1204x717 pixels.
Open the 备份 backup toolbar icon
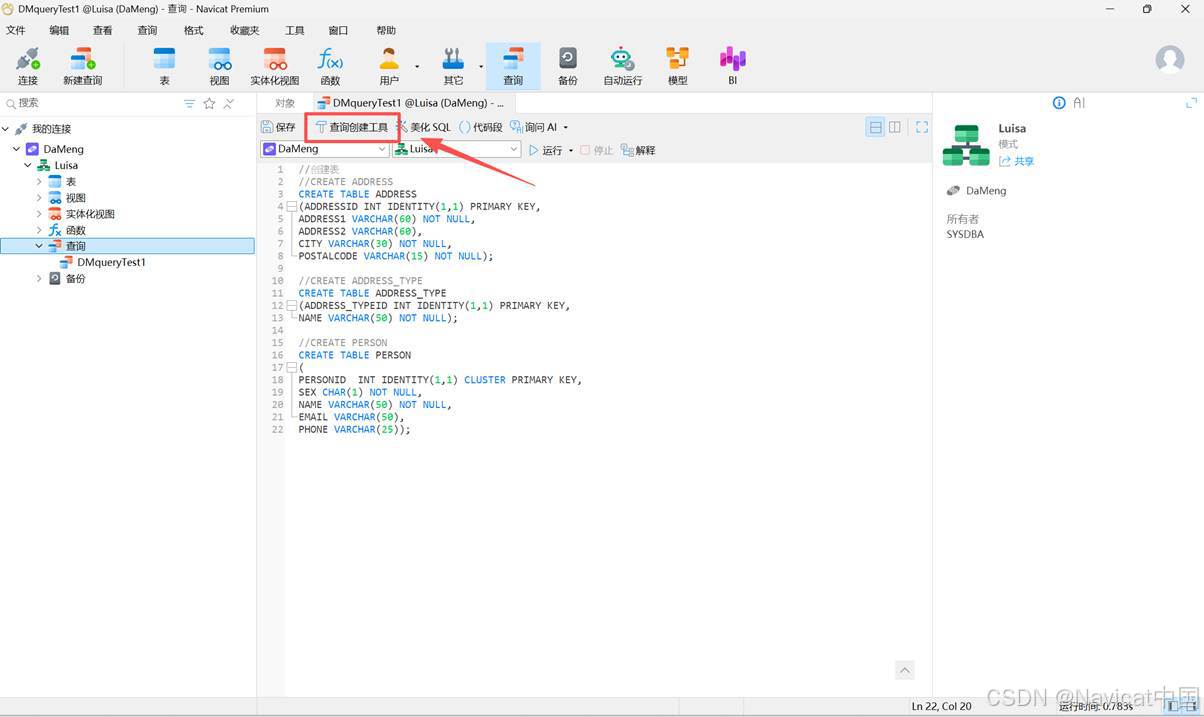[567, 66]
